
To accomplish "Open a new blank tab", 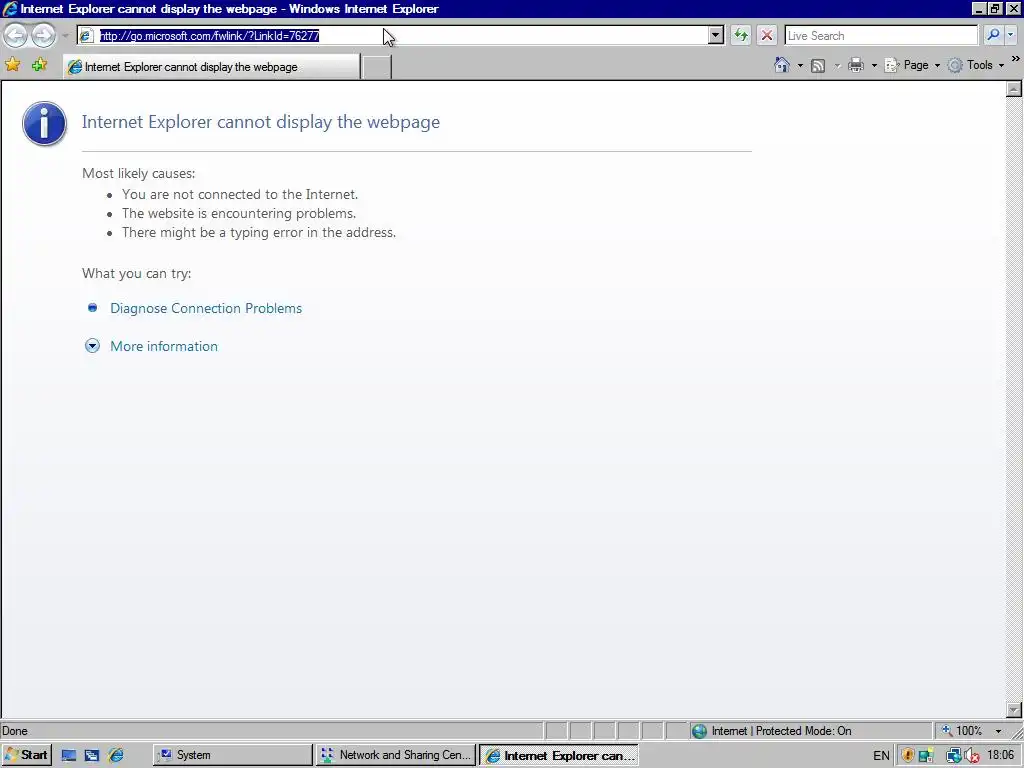I will 376,67.
